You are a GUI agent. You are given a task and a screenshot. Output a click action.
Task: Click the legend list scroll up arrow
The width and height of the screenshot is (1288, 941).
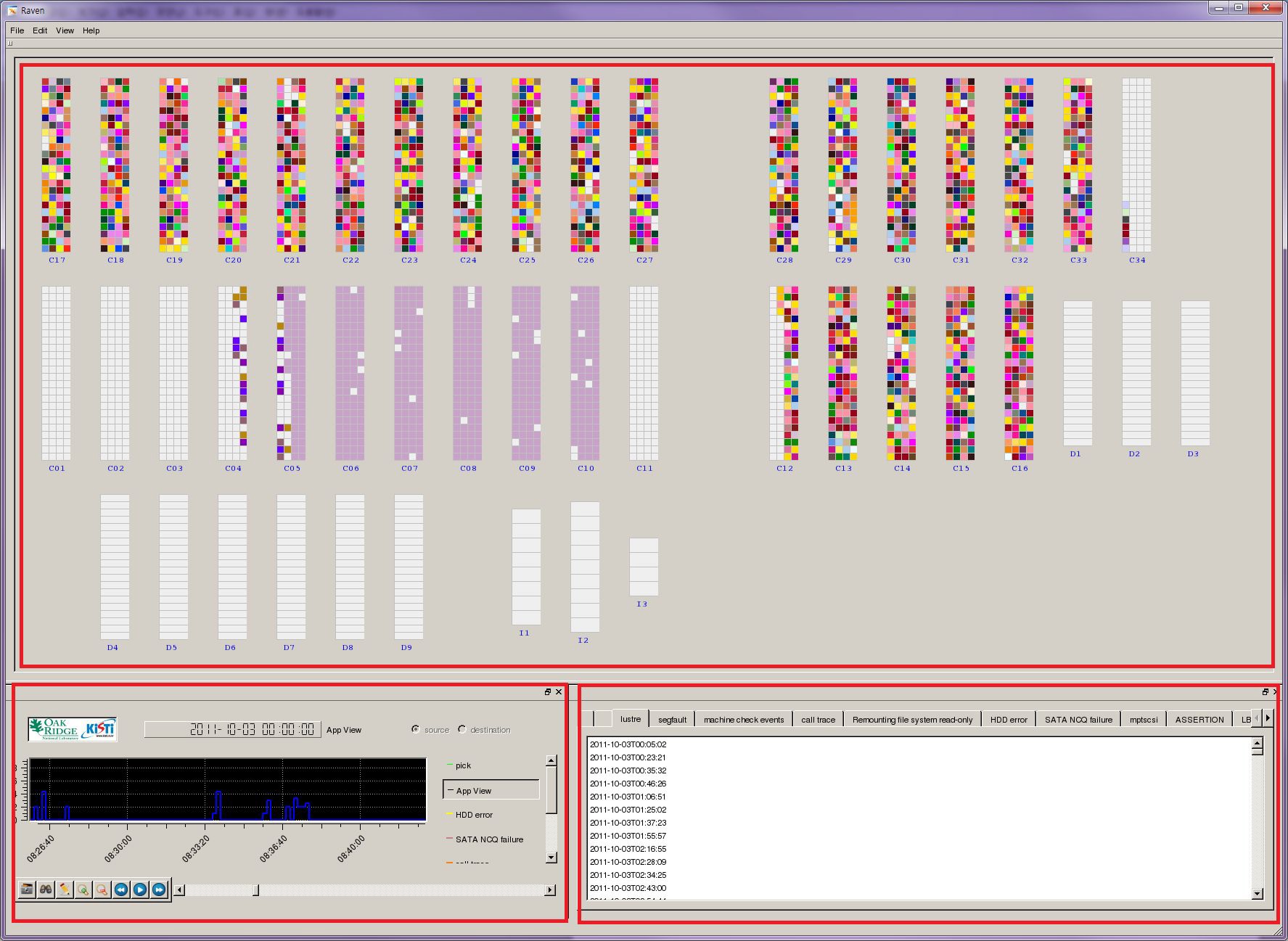pyautogui.click(x=551, y=760)
